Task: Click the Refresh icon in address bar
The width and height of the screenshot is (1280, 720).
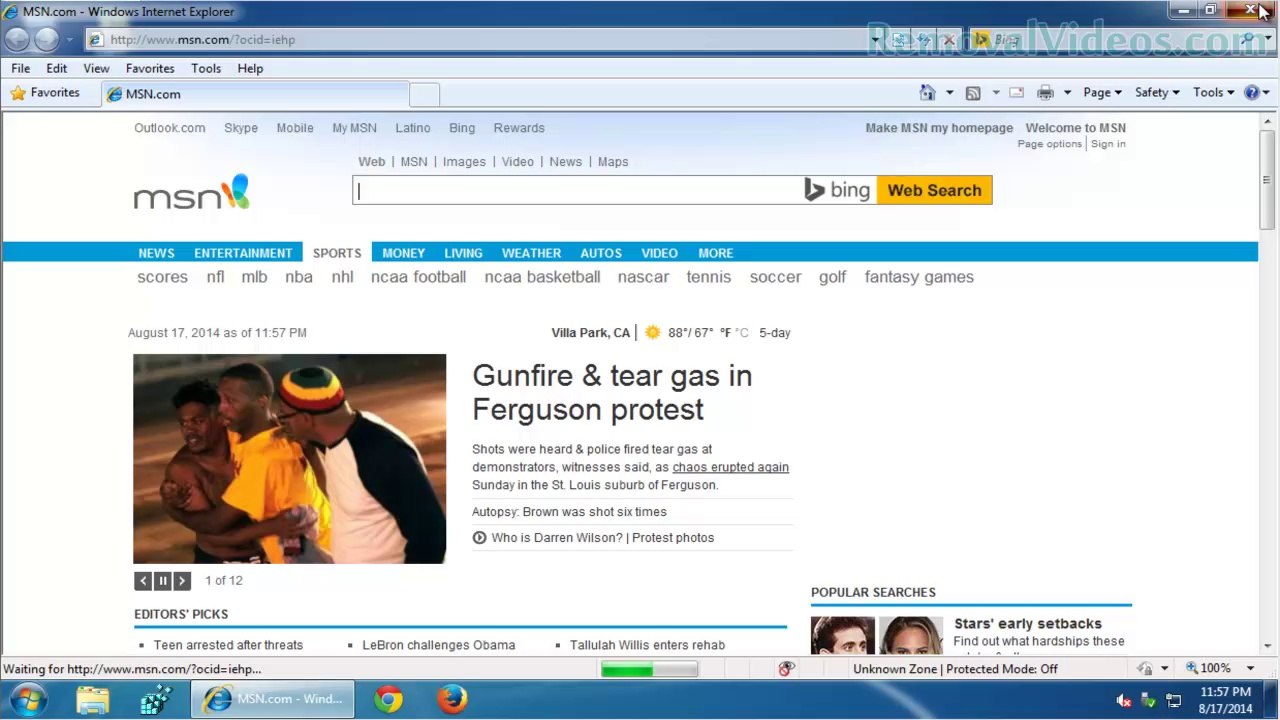Action: tap(924, 40)
